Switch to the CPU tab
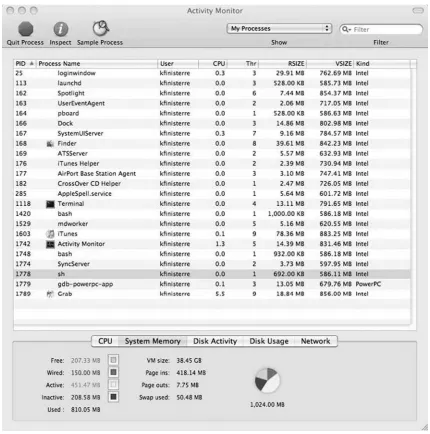The image size is (430, 434). point(105,341)
